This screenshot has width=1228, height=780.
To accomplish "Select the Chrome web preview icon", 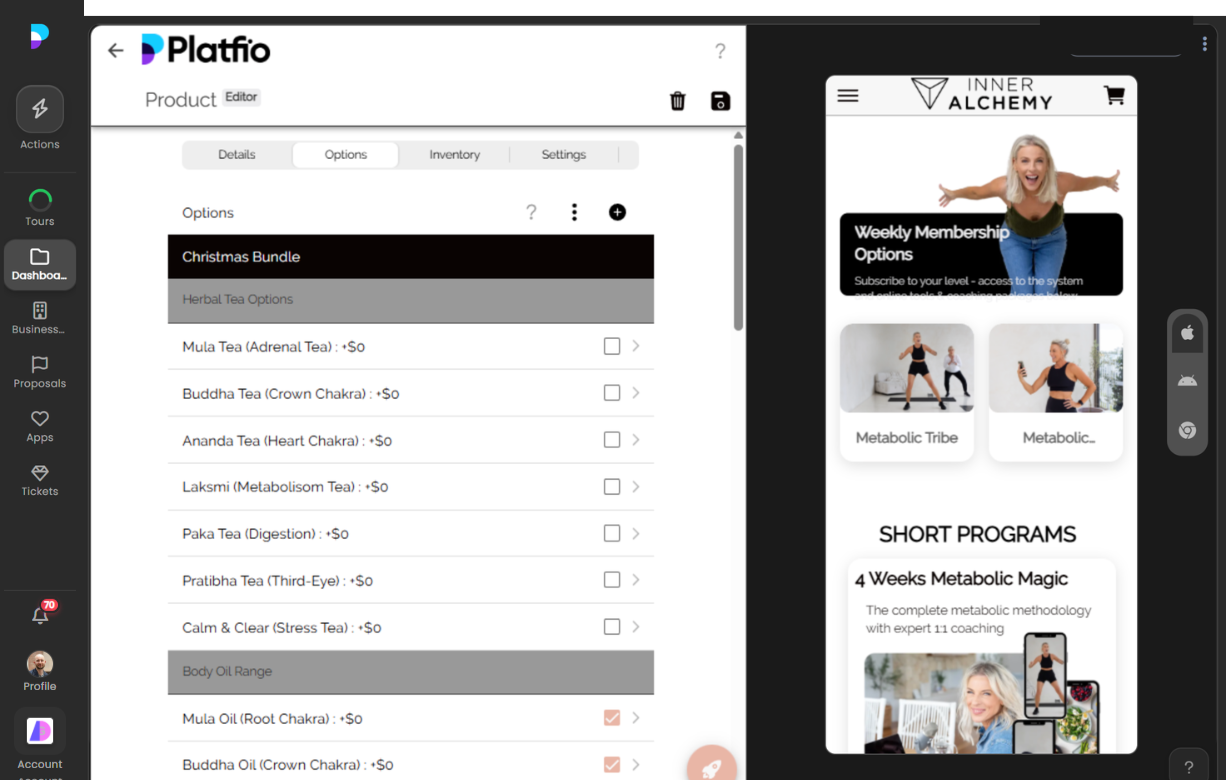I will click(x=1187, y=430).
